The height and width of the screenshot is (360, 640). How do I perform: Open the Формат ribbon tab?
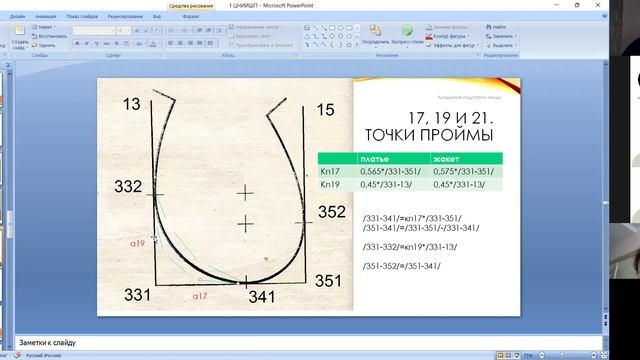click(191, 16)
